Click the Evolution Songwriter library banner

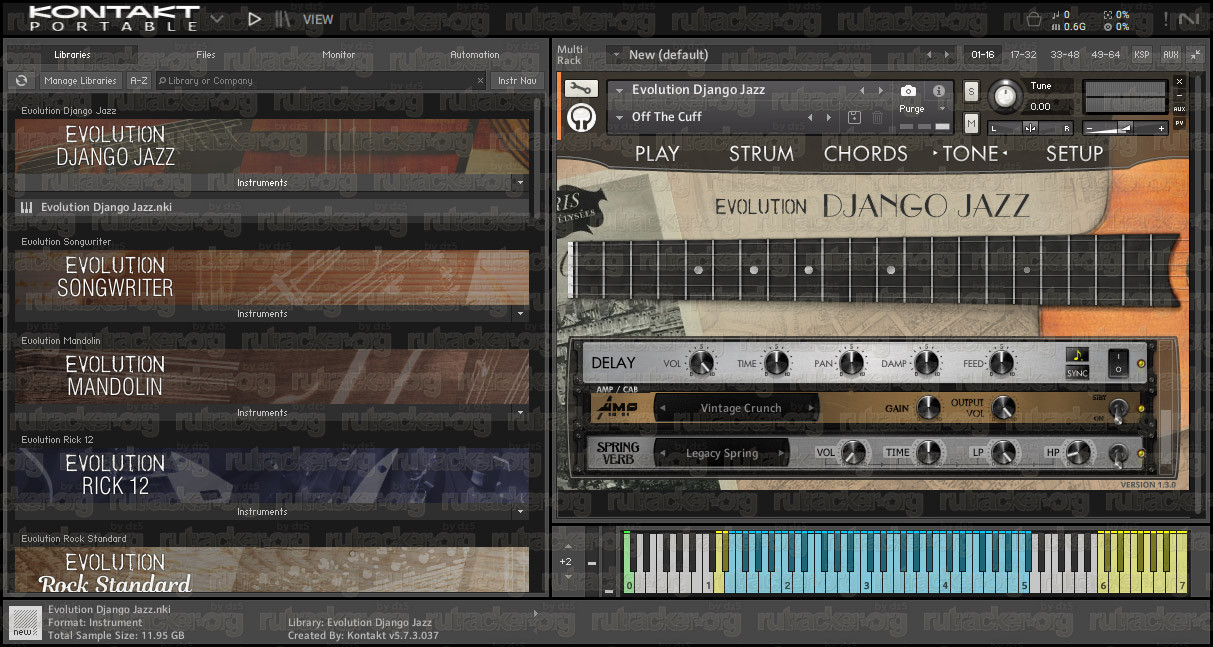click(x=272, y=277)
